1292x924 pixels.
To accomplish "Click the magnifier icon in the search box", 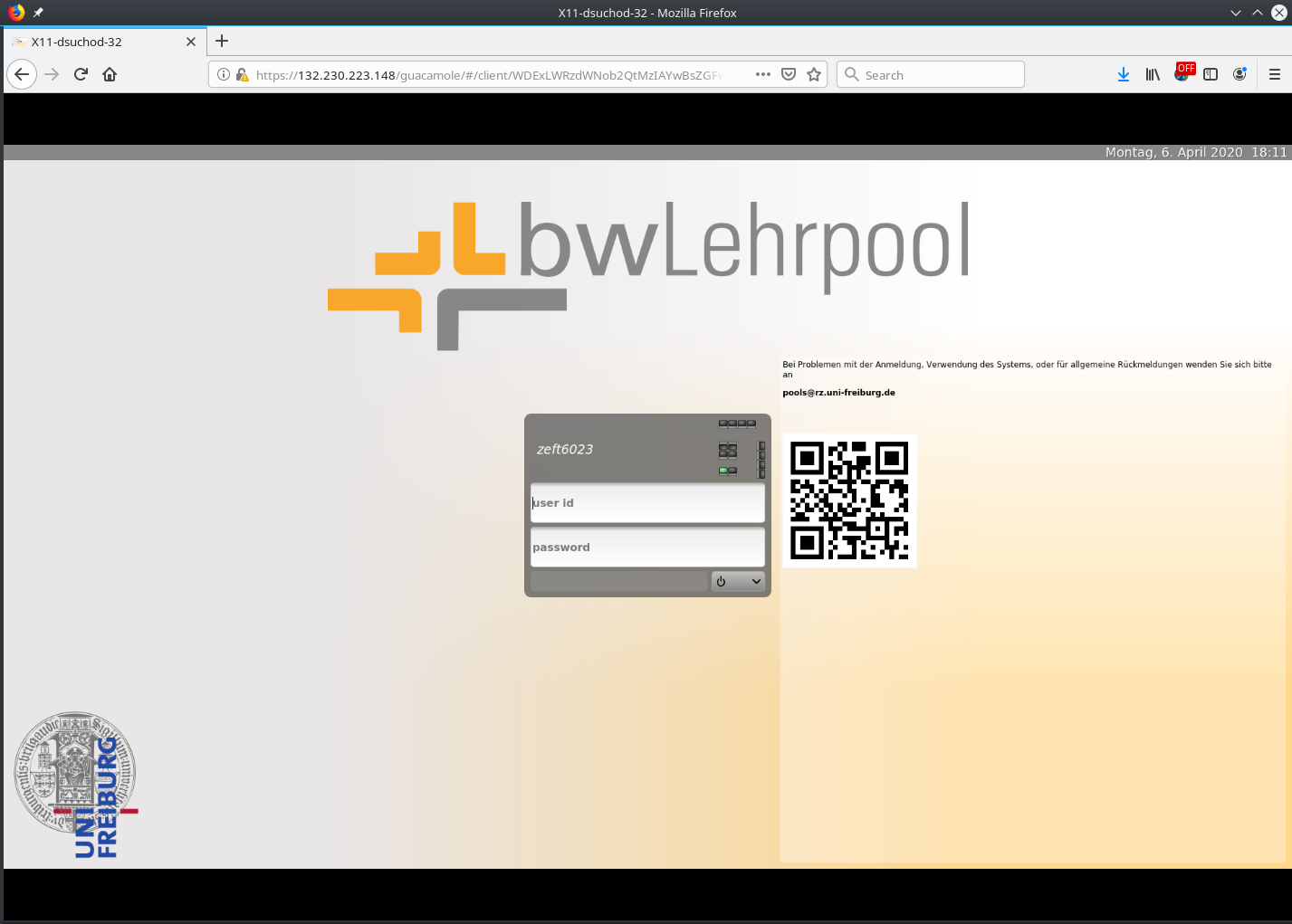I will (x=851, y=74).
